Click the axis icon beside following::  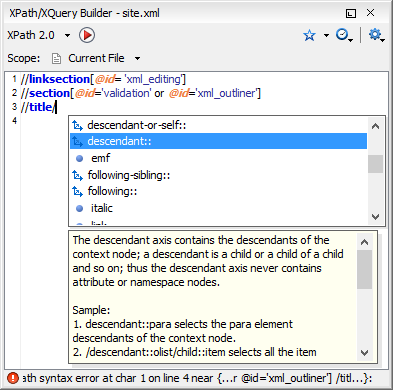point(77,192)
